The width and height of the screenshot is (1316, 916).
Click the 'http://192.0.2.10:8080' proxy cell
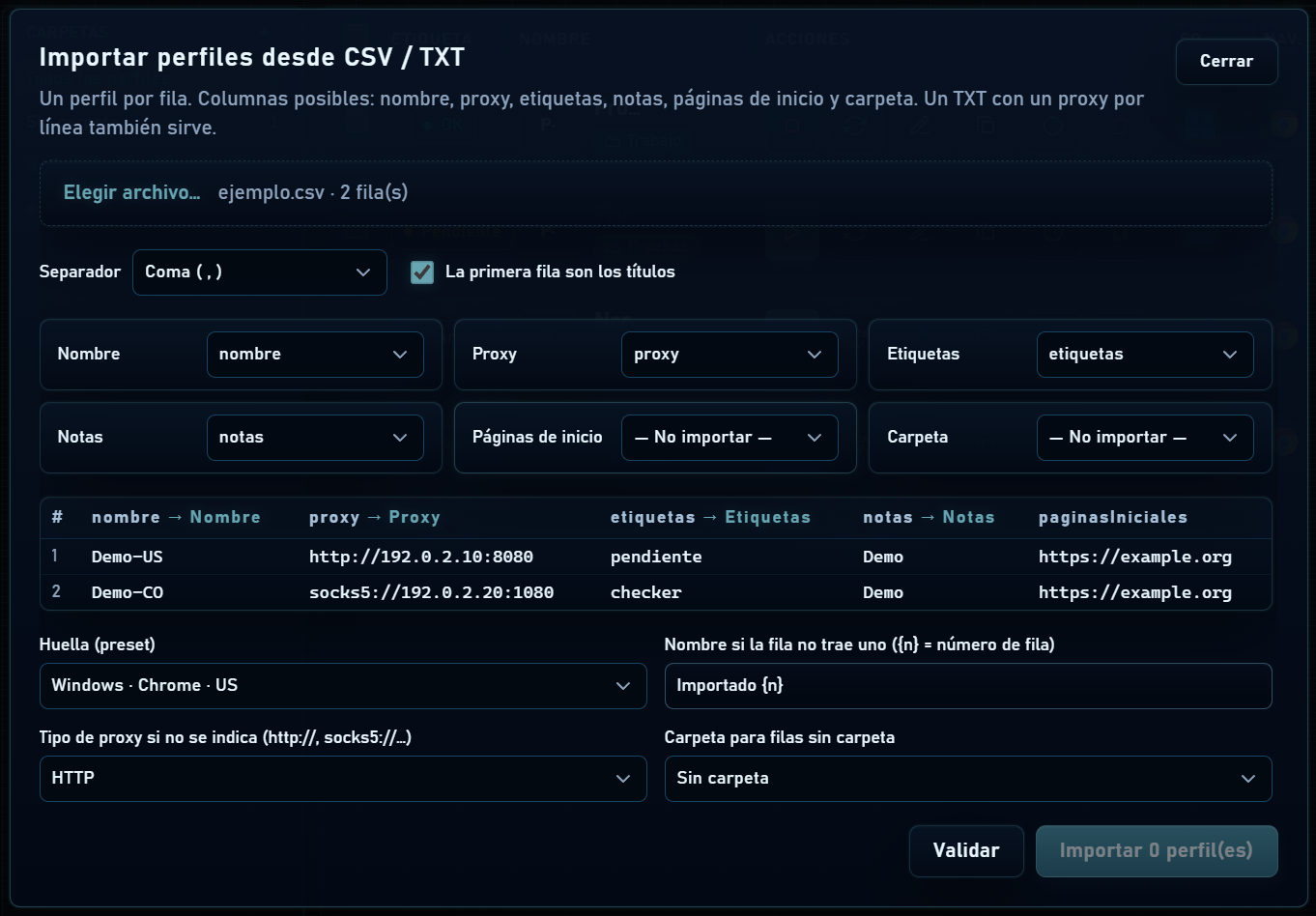(x=421, y=557)
